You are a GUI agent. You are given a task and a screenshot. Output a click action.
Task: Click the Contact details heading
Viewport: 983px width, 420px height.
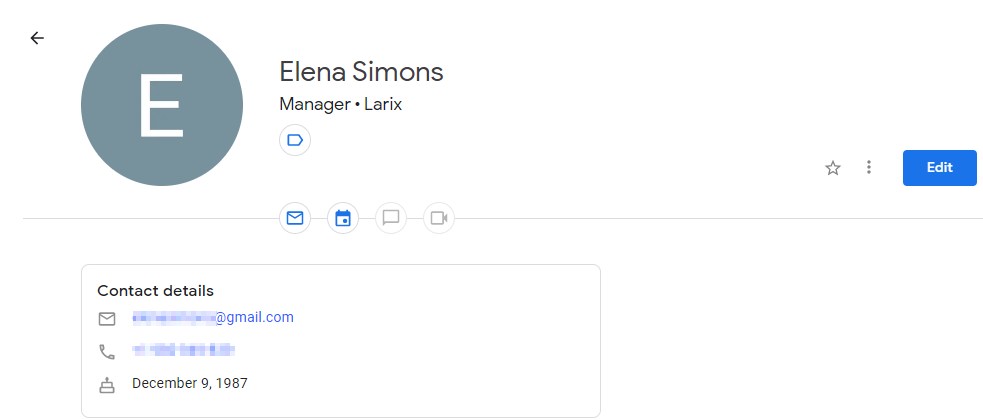coord(155,291)
